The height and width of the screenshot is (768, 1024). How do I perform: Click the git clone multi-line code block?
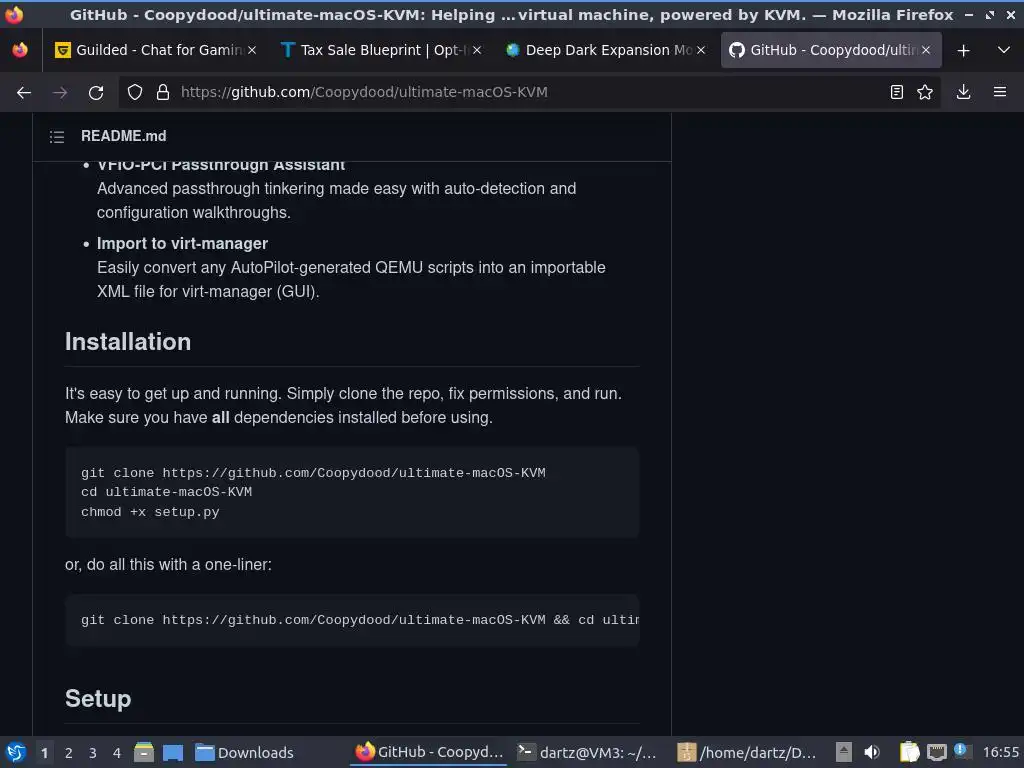(352, 492)
